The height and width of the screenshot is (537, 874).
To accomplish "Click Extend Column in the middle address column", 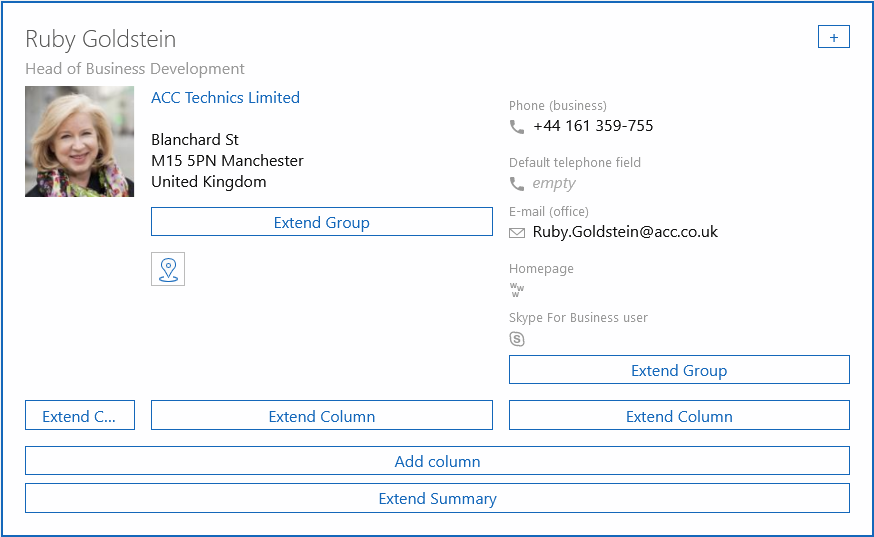I will pos(321,416).
